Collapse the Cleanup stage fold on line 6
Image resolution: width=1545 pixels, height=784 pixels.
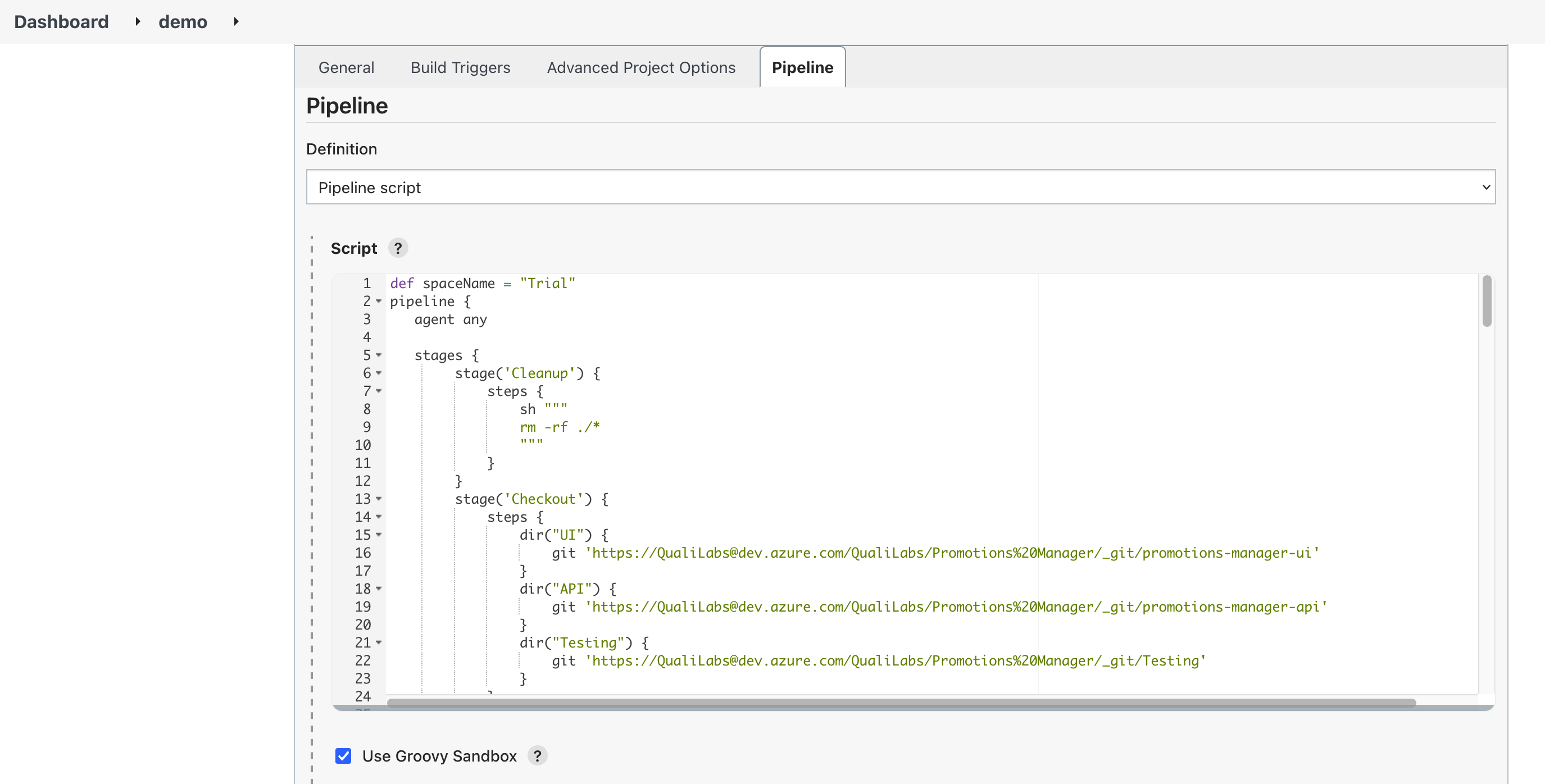pyautogui.click(x=379, y=373)
